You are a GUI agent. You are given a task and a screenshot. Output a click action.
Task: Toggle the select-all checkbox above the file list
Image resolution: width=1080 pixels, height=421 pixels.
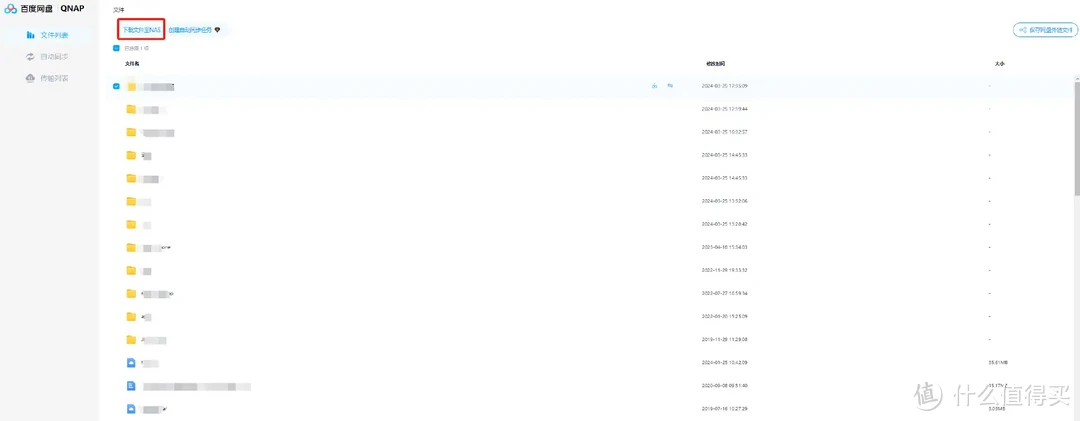point(116,48)
